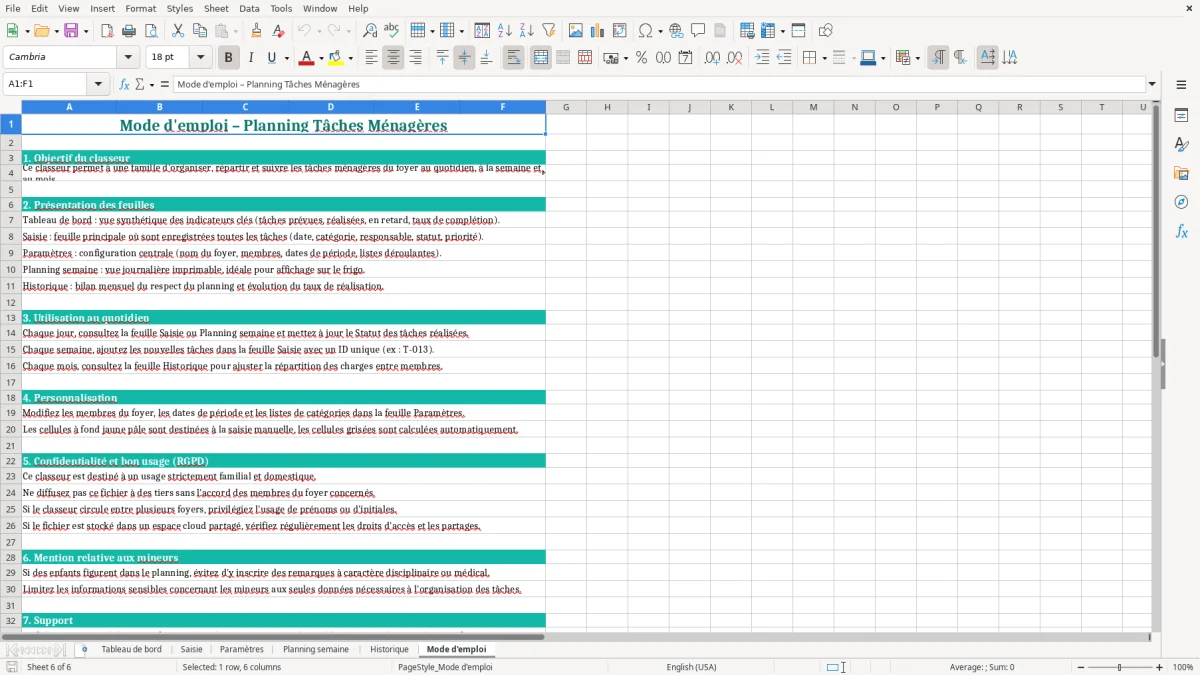Toggle Bold formatting
The width and height of the screenshot is (1200, 675).
tap(228, 58)
